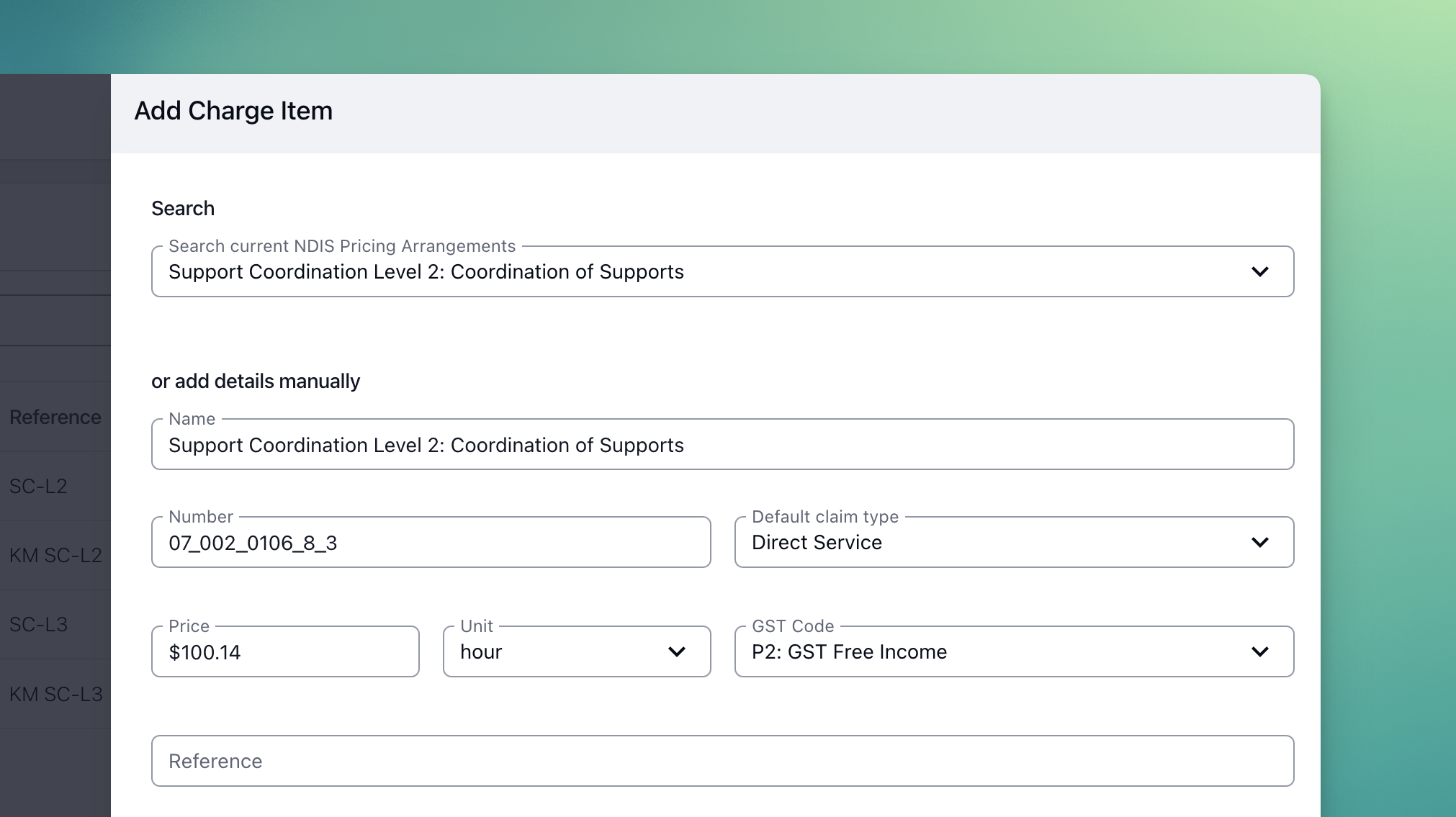1456x817 pixels.
Task: Click the 'or add details manually' heading
Action: [256, 382]
